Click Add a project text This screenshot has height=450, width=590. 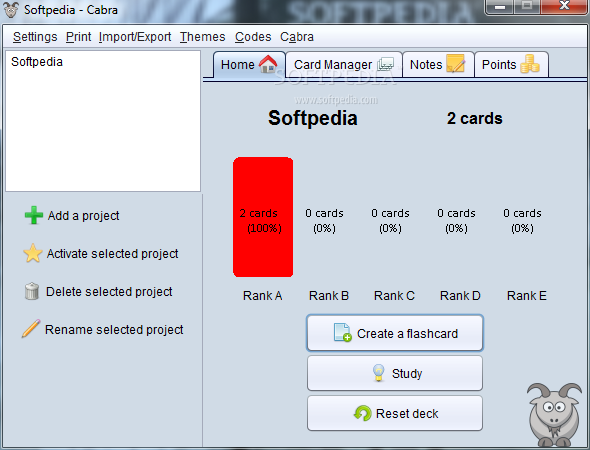pyautogui.click(x=84, y=216)
